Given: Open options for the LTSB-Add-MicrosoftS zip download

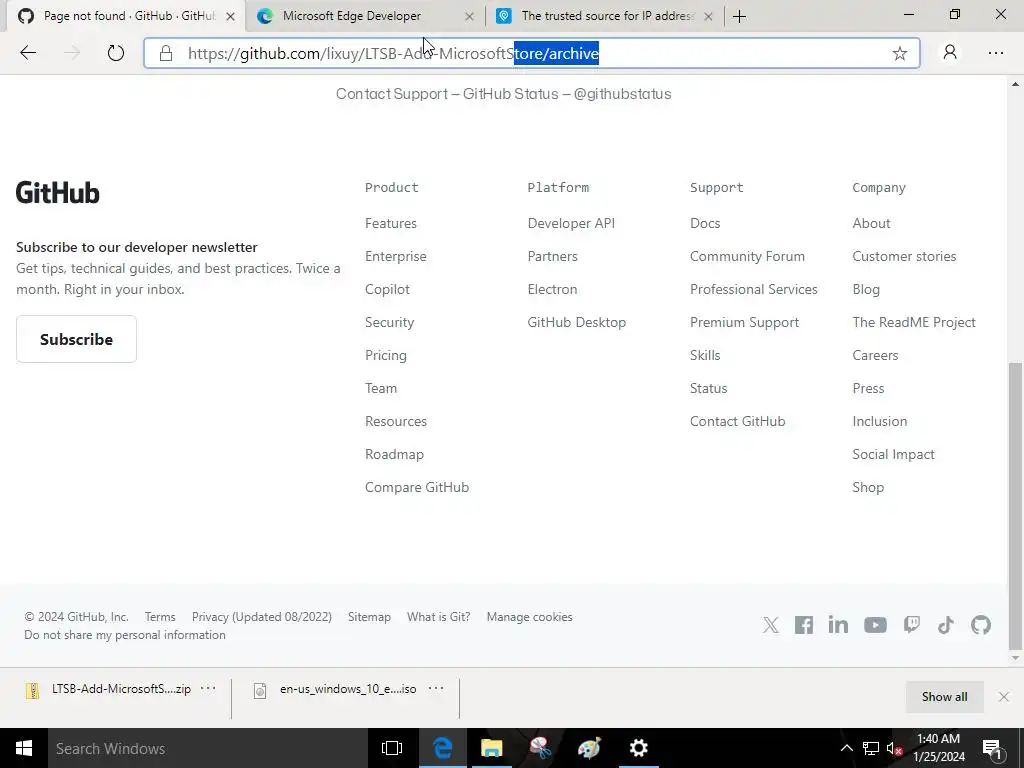Looking at the screenshot, I should click(208, 688).
